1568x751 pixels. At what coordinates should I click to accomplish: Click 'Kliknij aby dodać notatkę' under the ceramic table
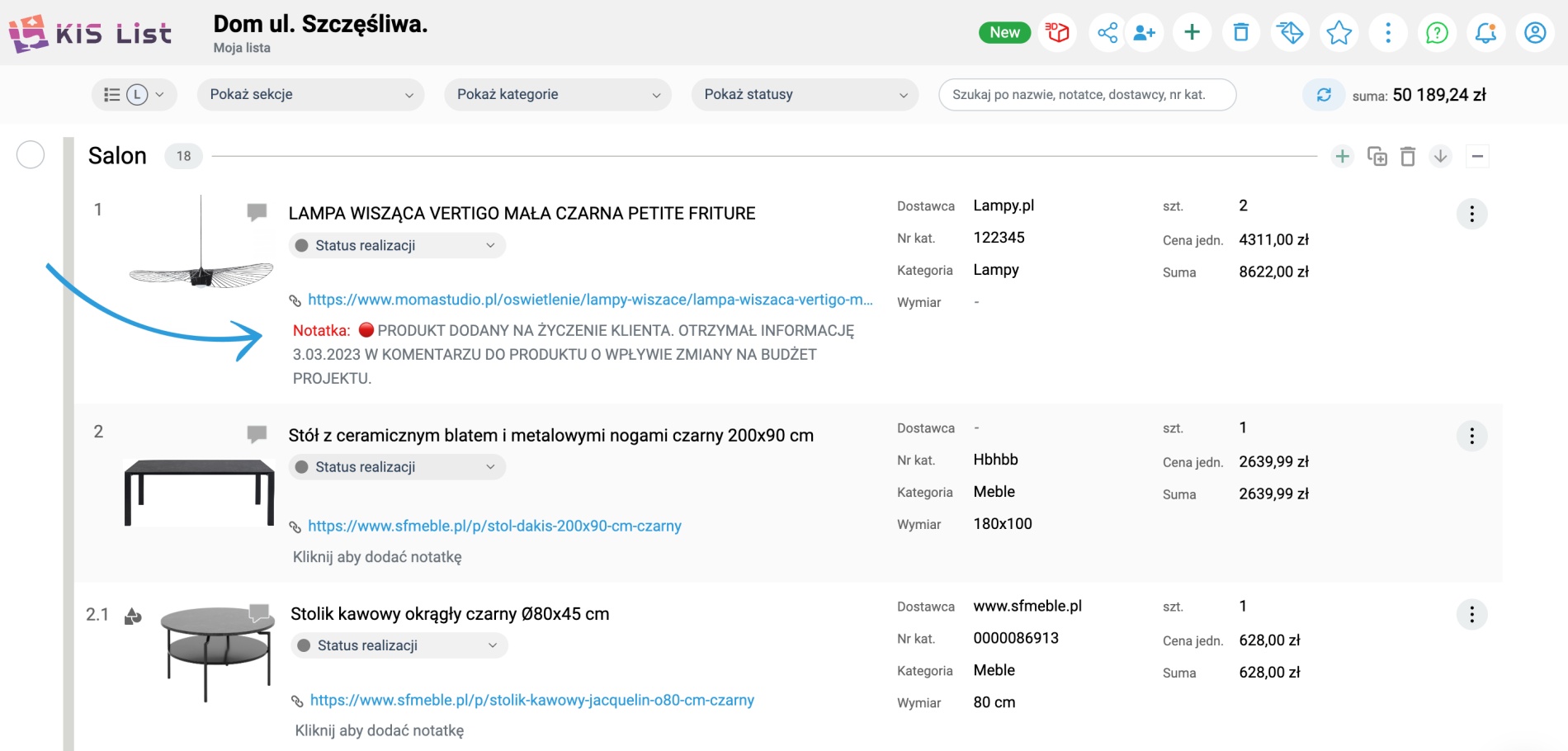(x=377, y=557)
